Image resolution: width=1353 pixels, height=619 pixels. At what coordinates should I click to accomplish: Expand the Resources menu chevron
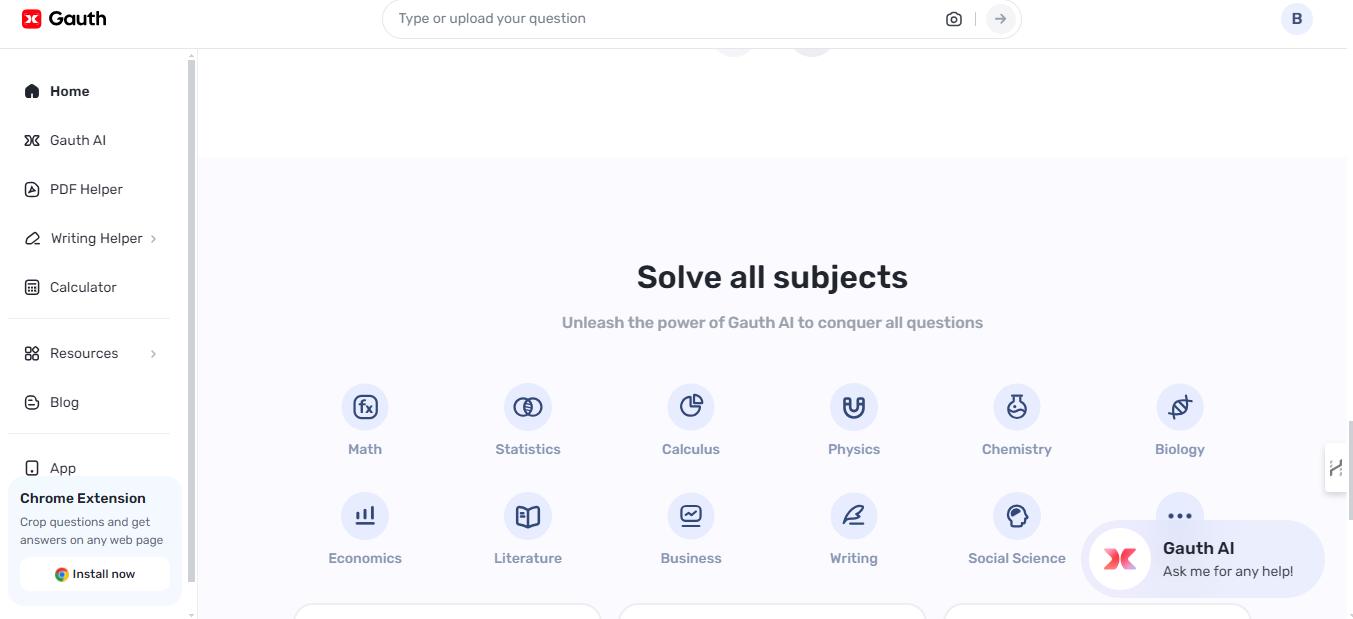(x=153, y=354)
